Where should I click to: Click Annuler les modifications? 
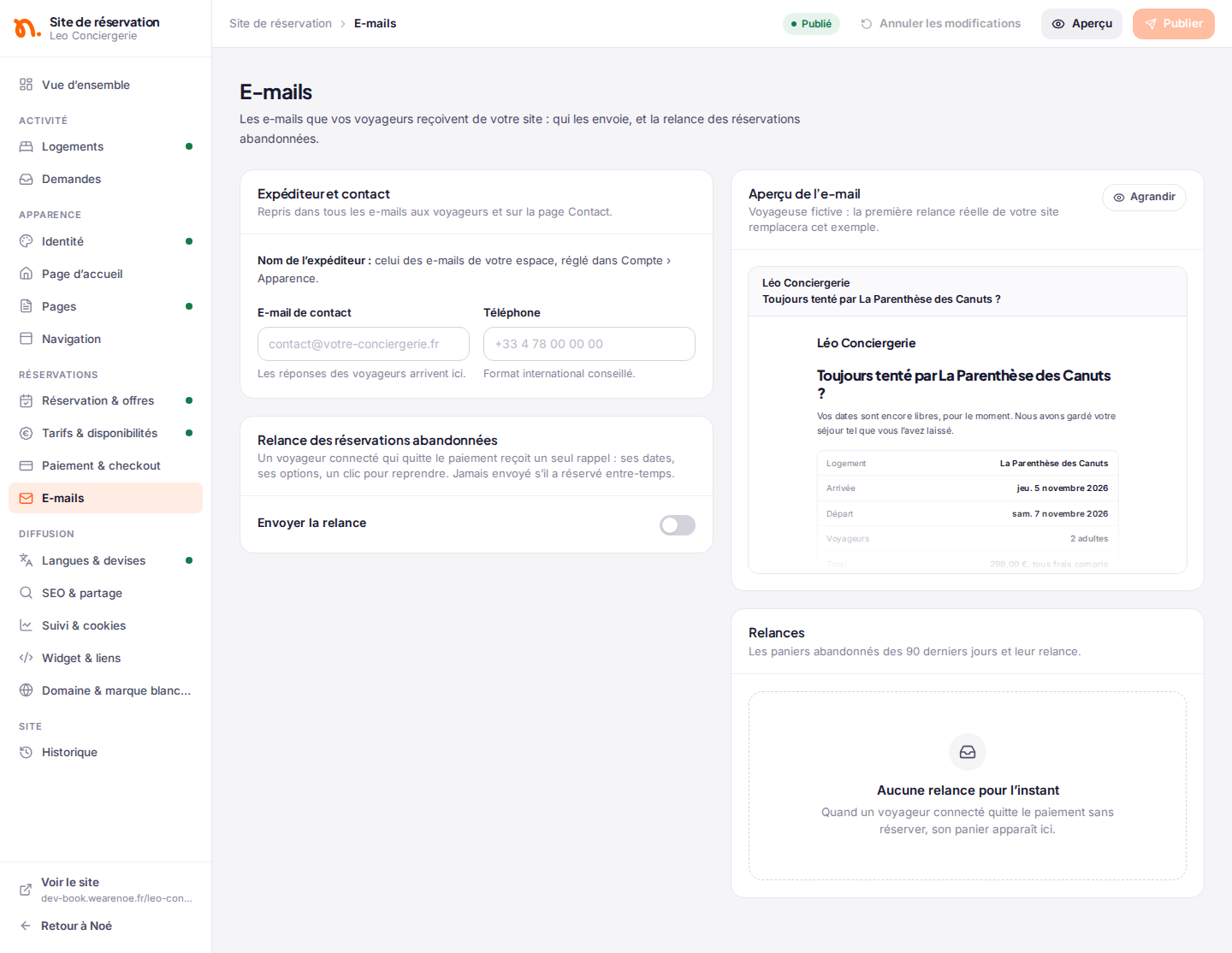pyautogui.click(x=940, y=24)
